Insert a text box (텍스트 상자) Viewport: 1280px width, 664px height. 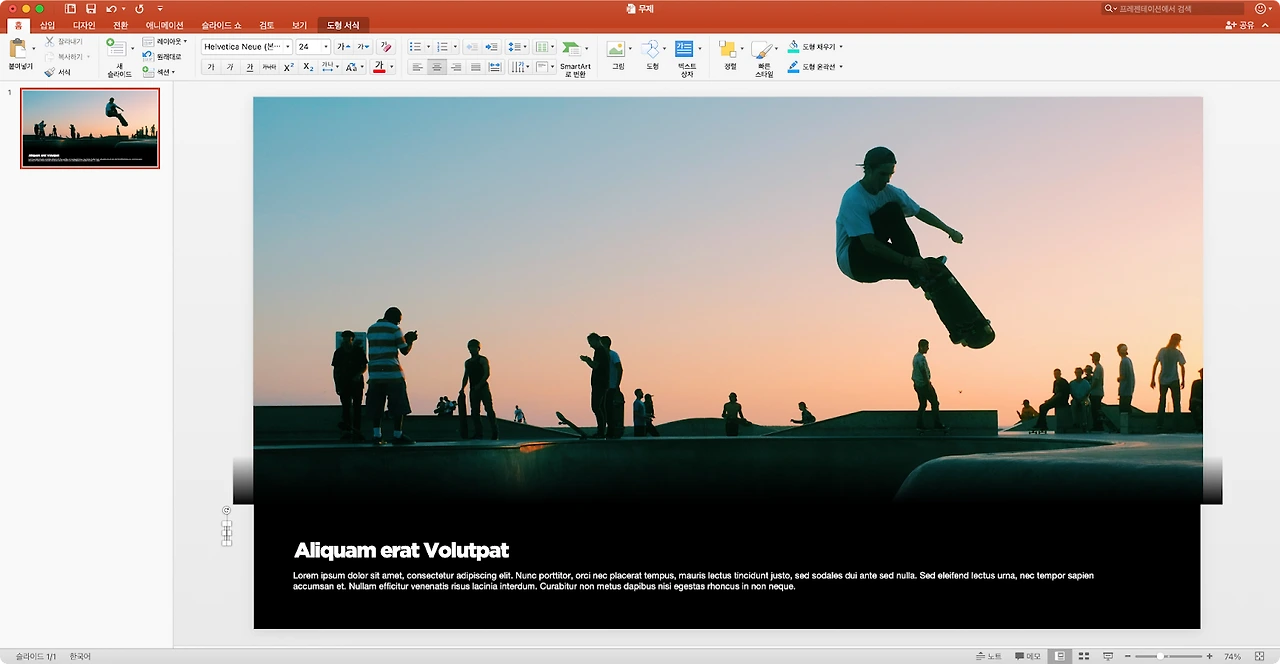point(685,50)
